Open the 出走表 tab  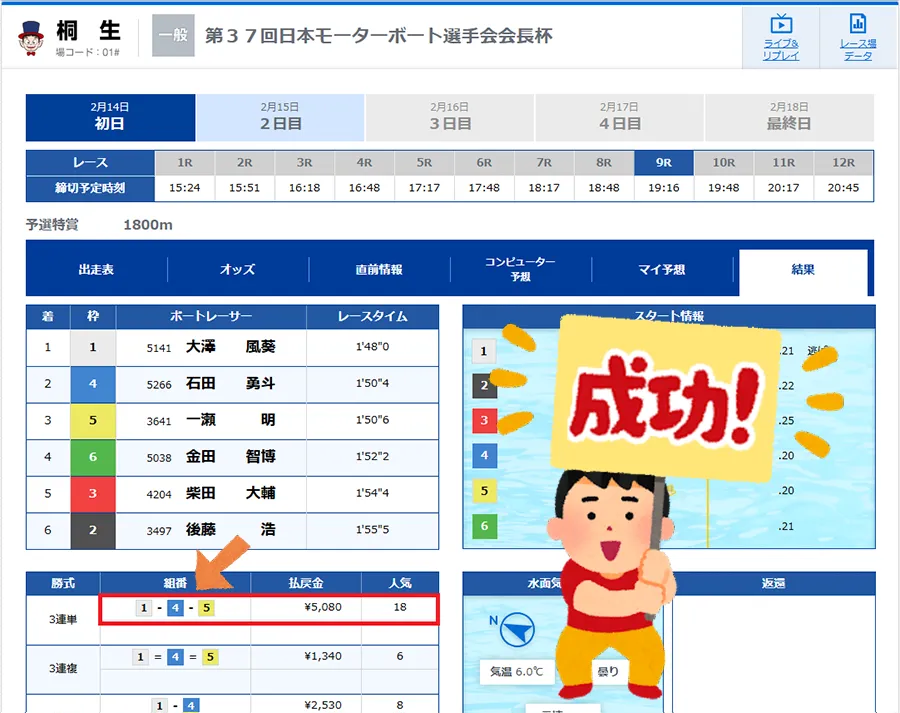click(96, 270)
